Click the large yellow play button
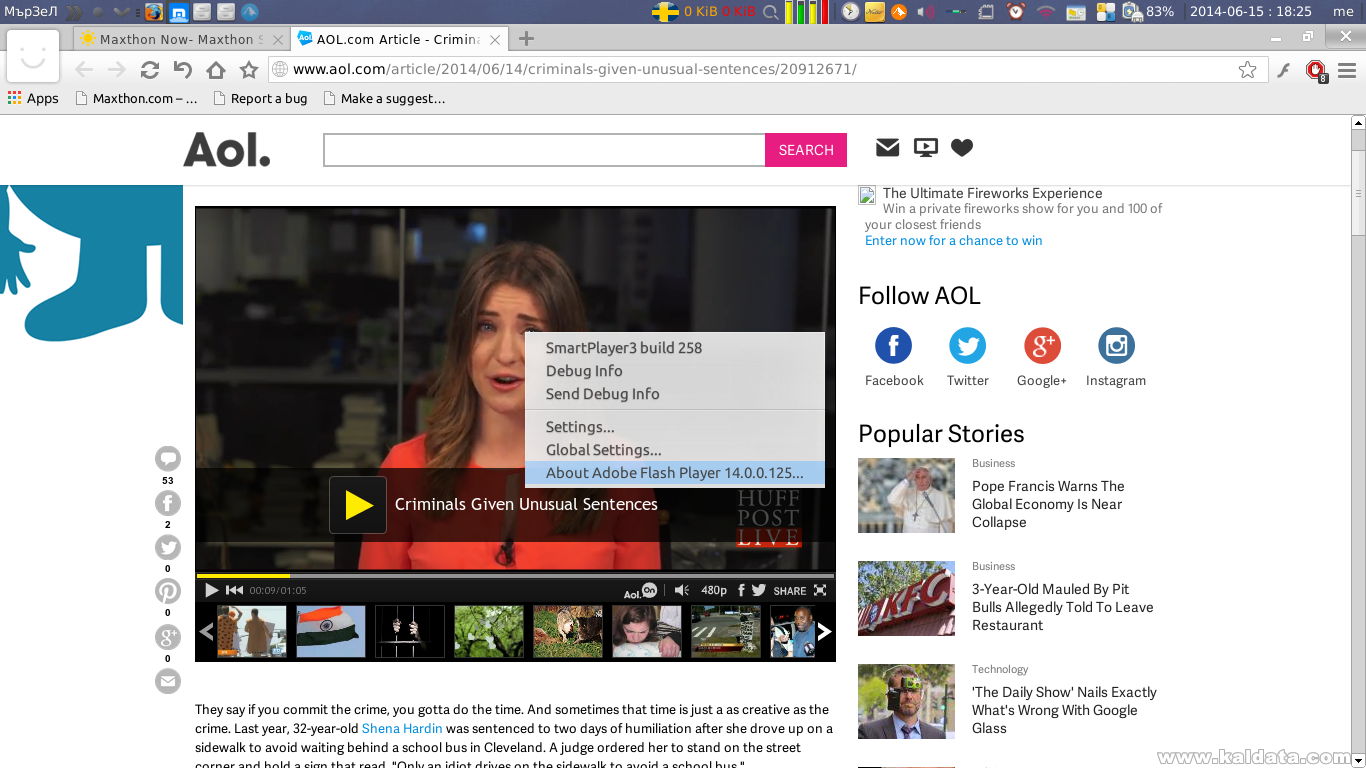The image size is (1366, 768). click(x=358, y=505)
